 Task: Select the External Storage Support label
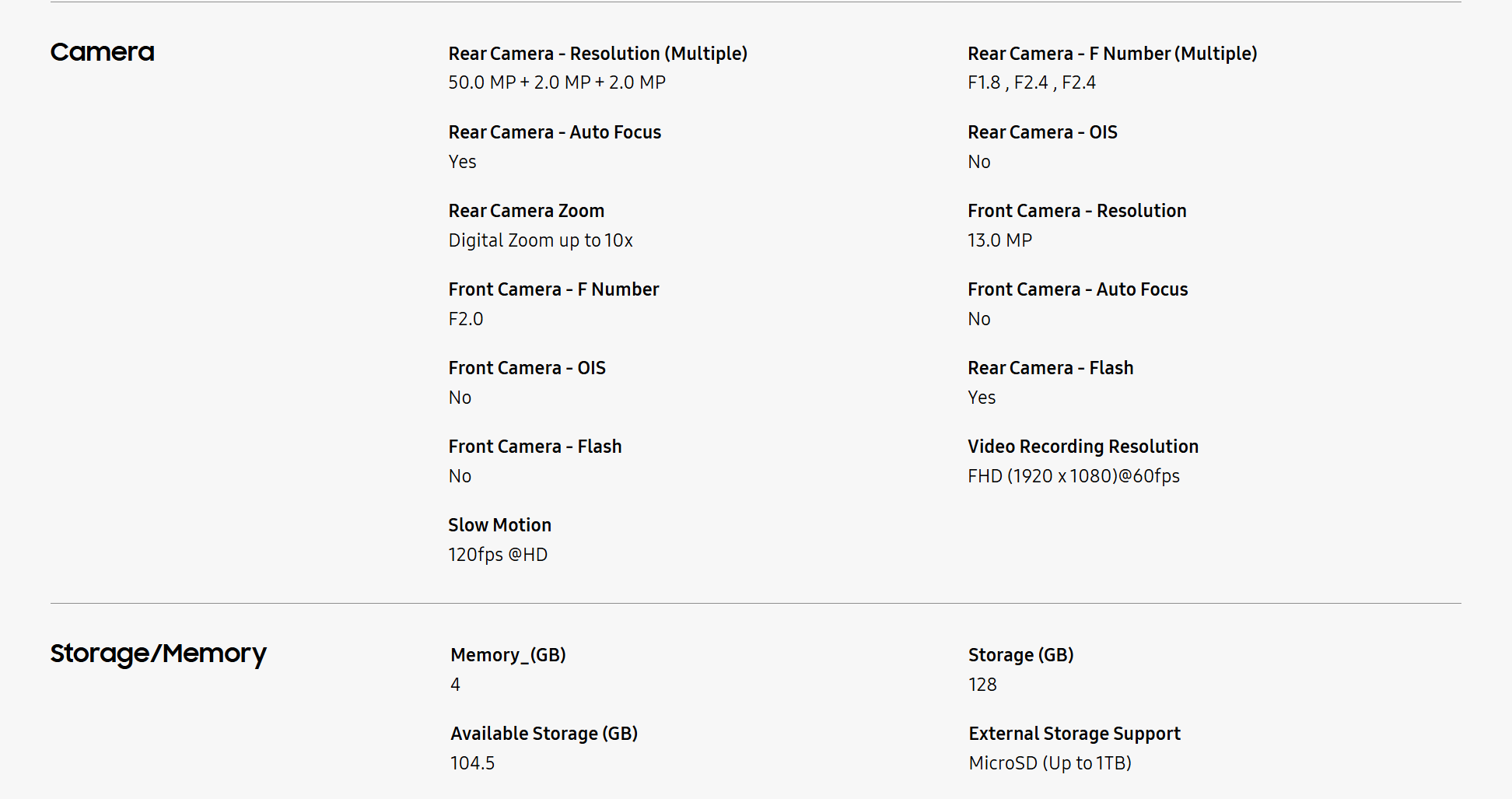(1074, 734)
